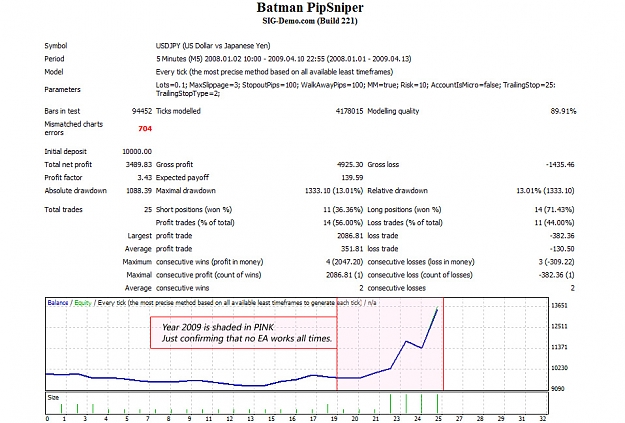Click the 'Long positions (won %)' label

404,210
